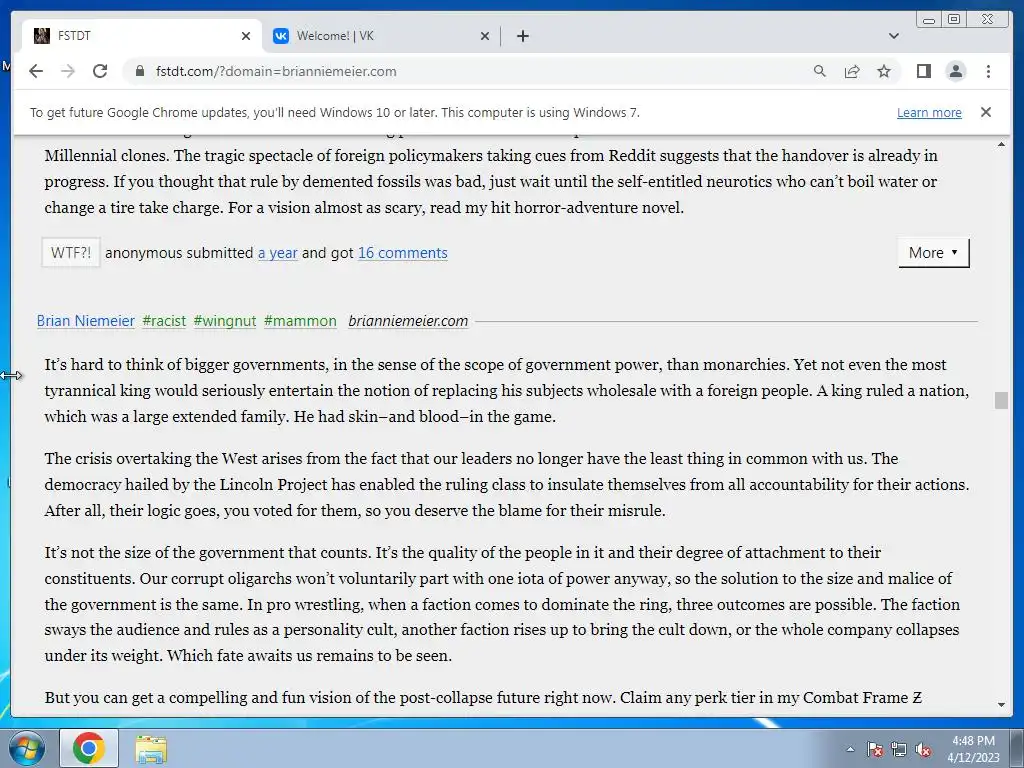Reload the current page
1024x768 pixels.
tap(100, 71)
